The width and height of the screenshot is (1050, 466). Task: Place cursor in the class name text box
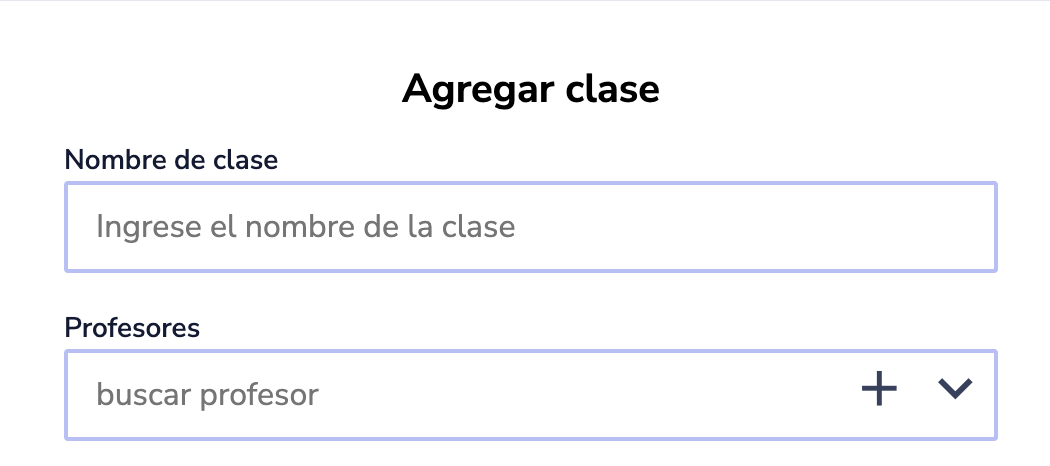click(x=531, y=227)
